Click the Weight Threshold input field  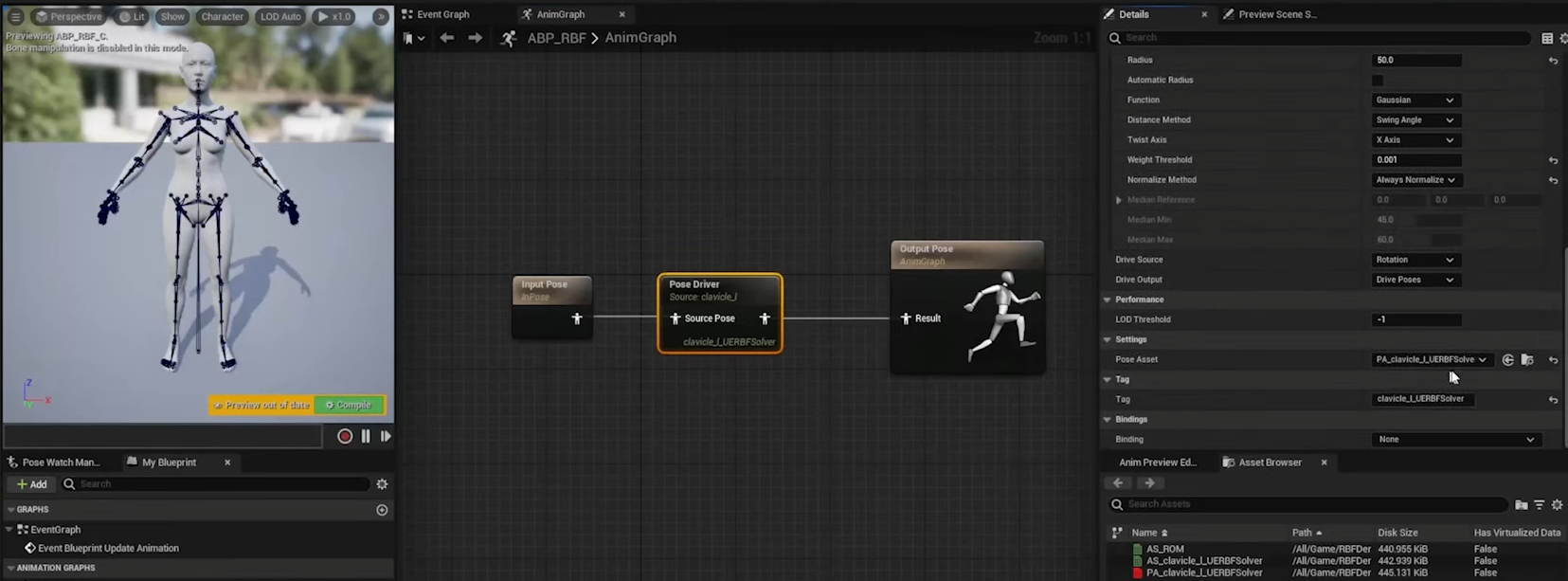point(1415,160)
